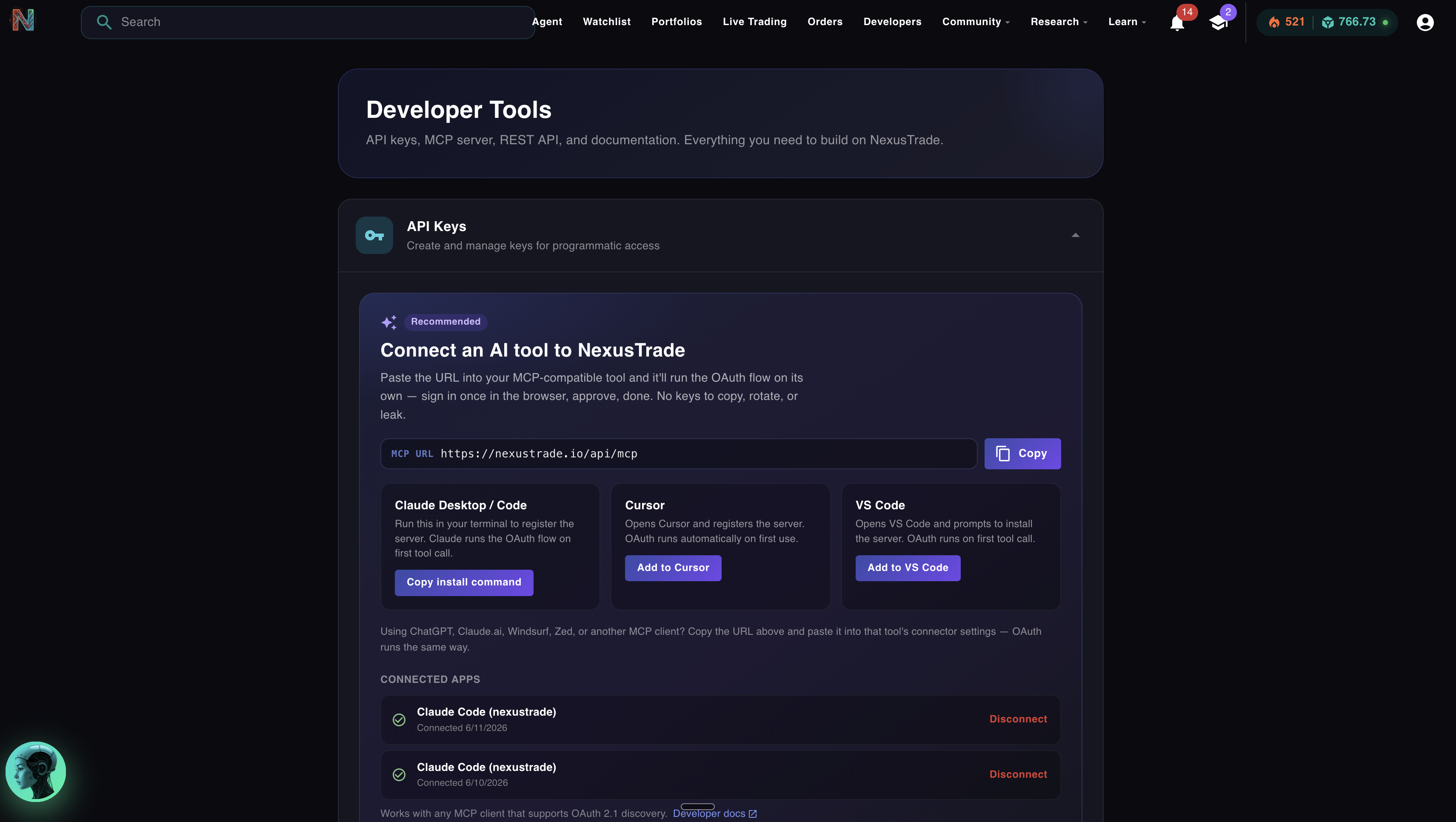Click the search magnifier icon

(104, 22)
